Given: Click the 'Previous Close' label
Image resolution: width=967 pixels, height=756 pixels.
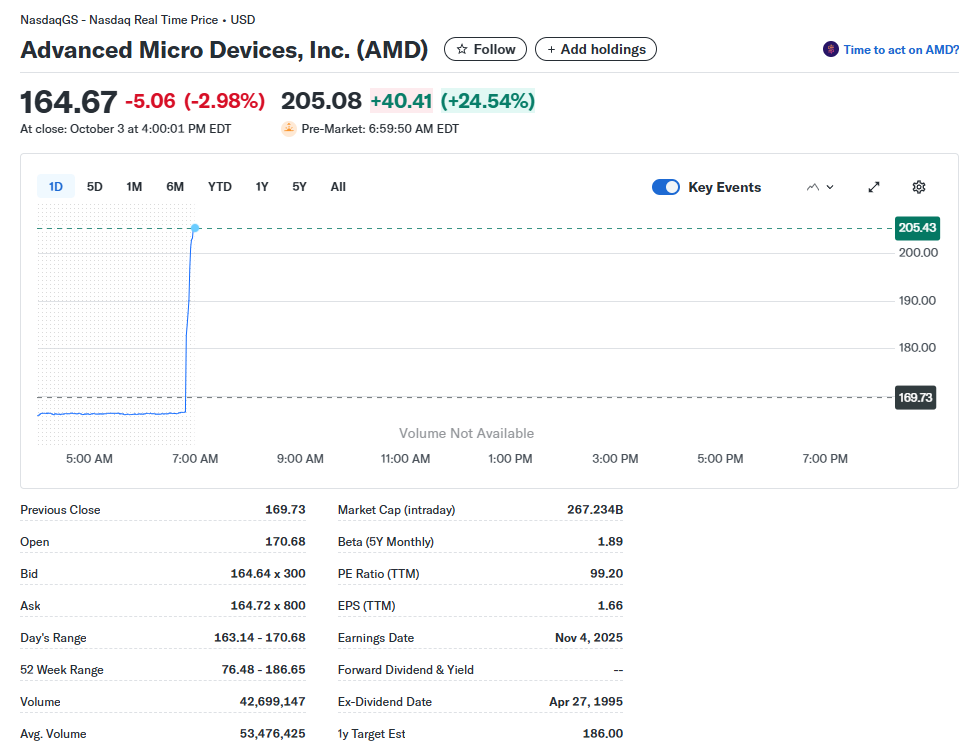Looking at the screenshot, I should tap(60, 510).
